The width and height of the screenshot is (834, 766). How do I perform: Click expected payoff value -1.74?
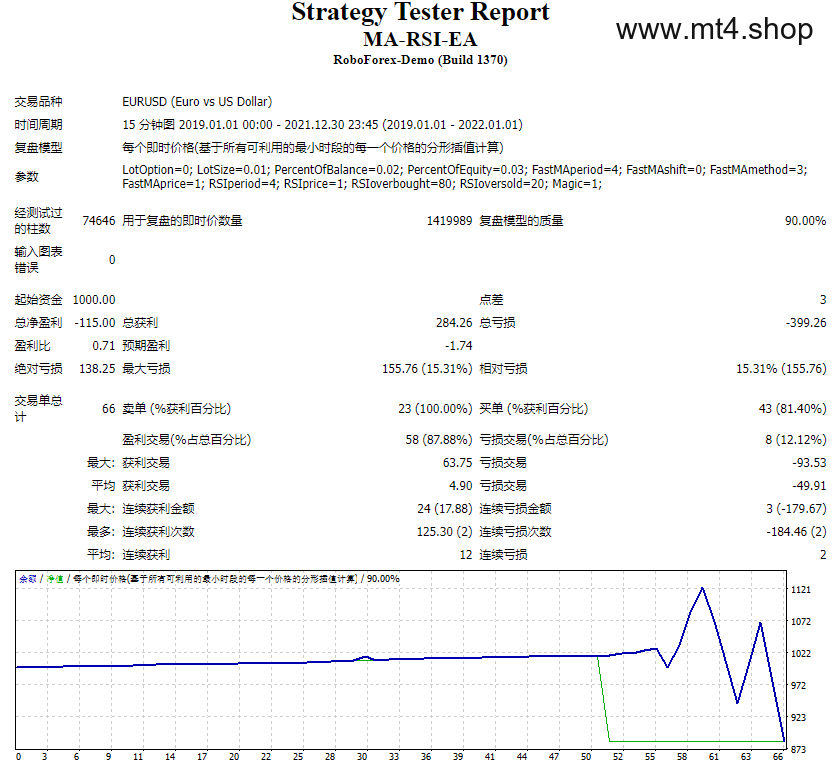click(x=459, y=346)
